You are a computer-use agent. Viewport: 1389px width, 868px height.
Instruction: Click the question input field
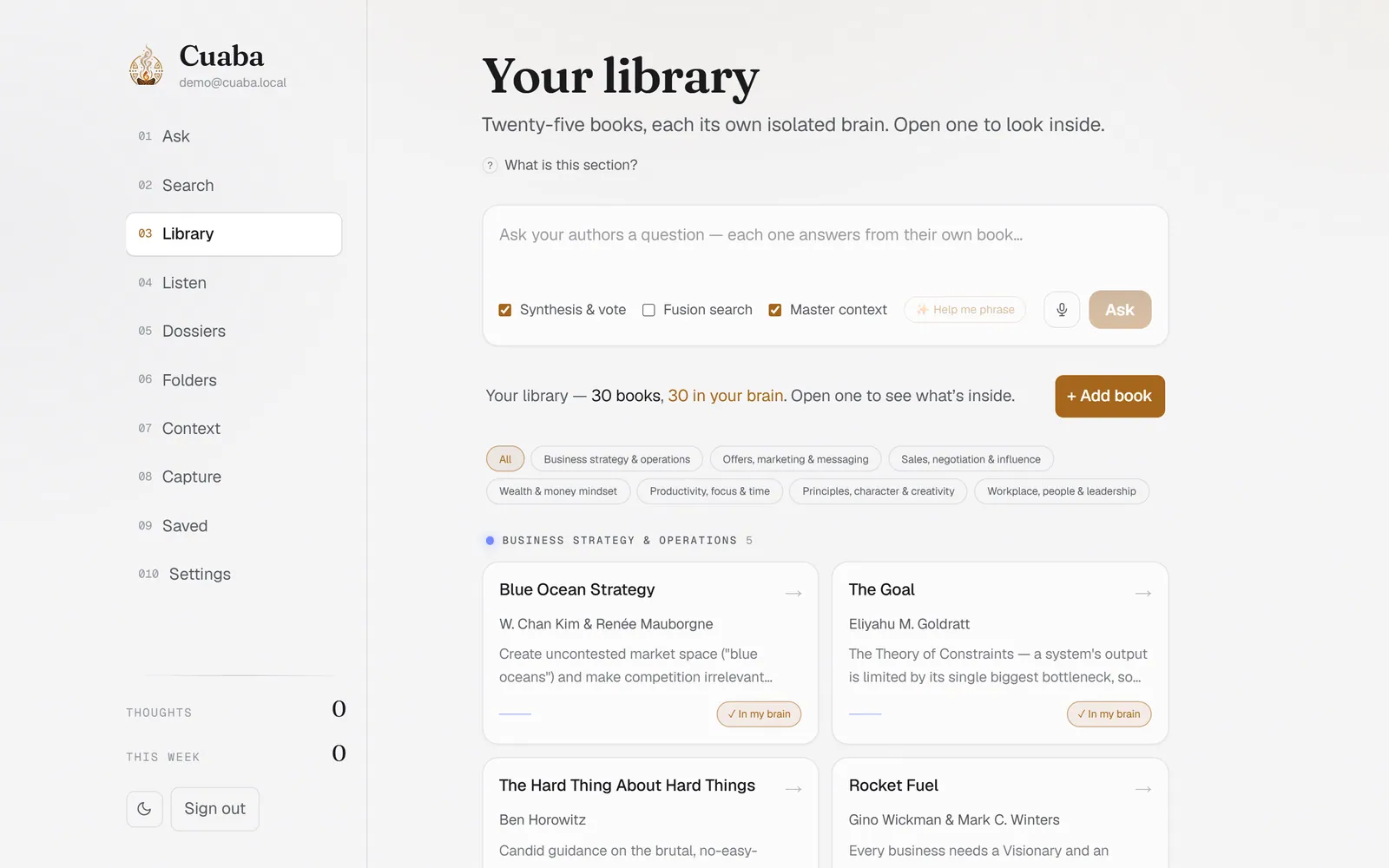825,247
